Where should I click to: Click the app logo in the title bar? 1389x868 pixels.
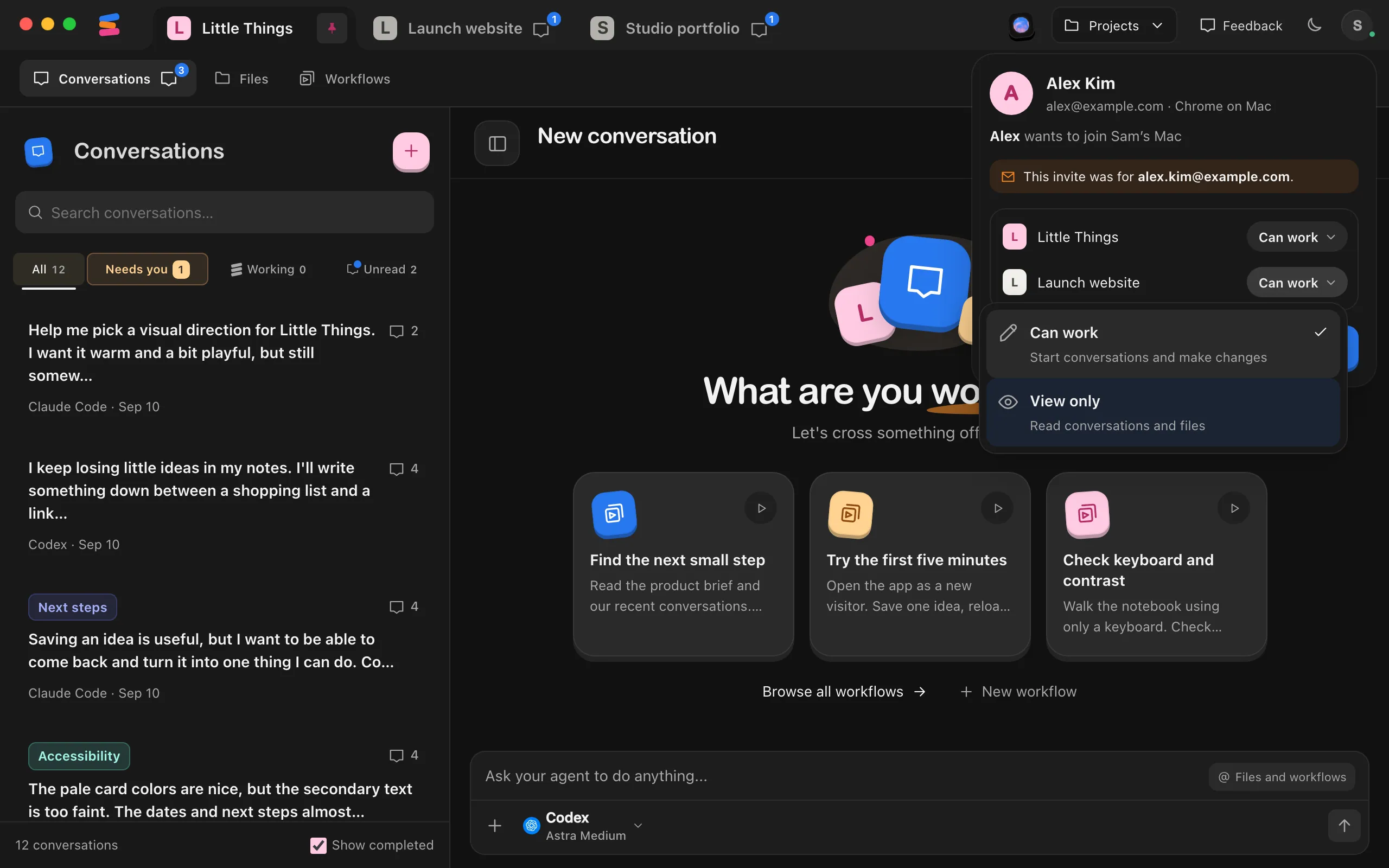tap(109, 25)
